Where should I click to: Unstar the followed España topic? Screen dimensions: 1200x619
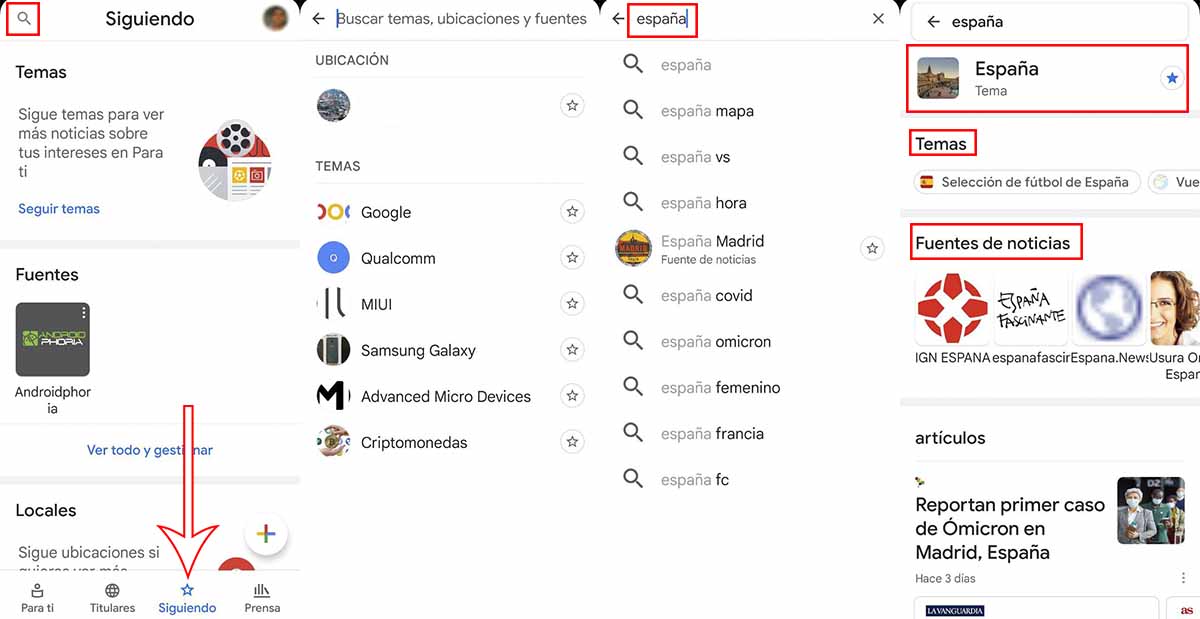1171,76
